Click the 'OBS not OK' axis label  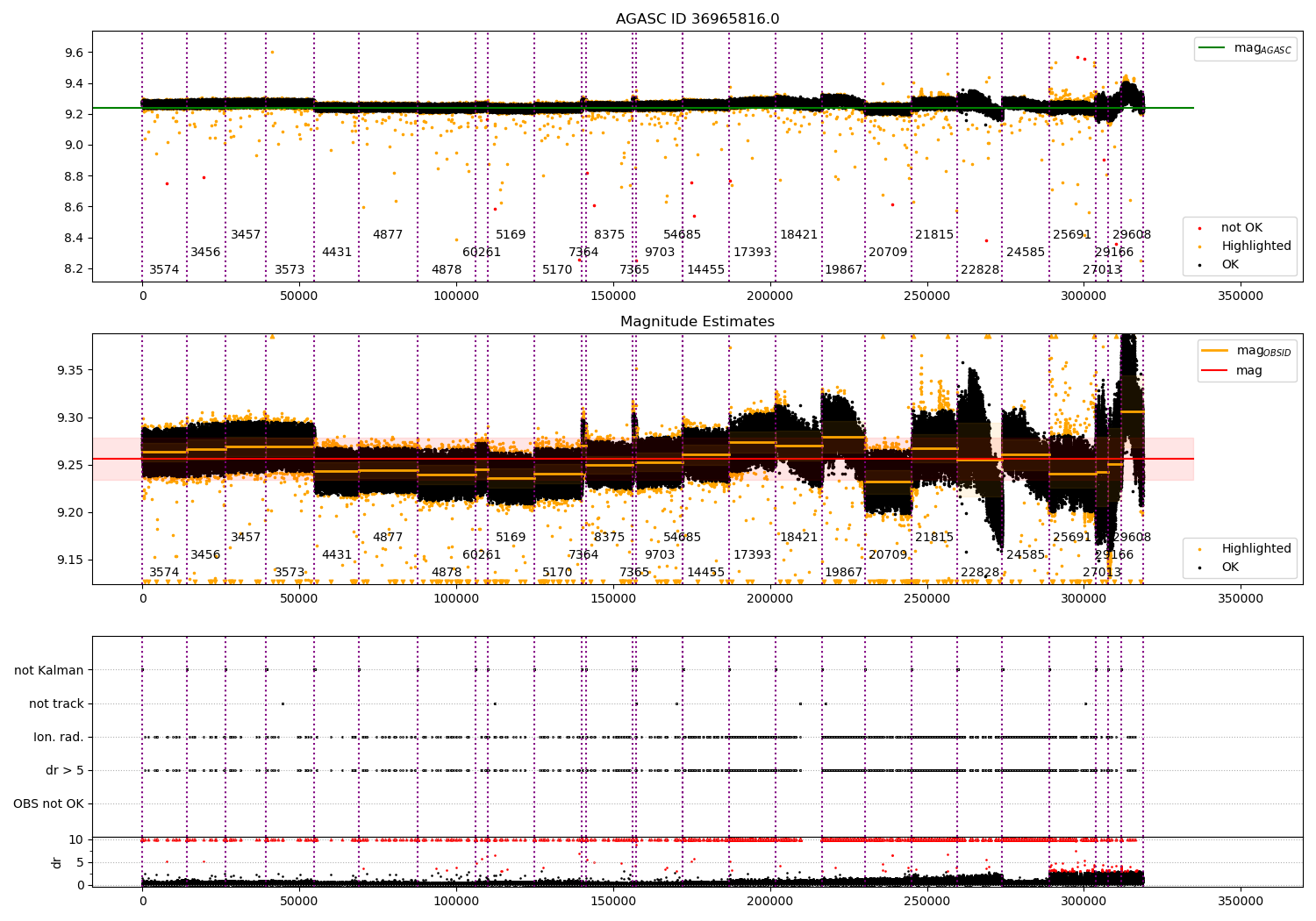point(48,804)
